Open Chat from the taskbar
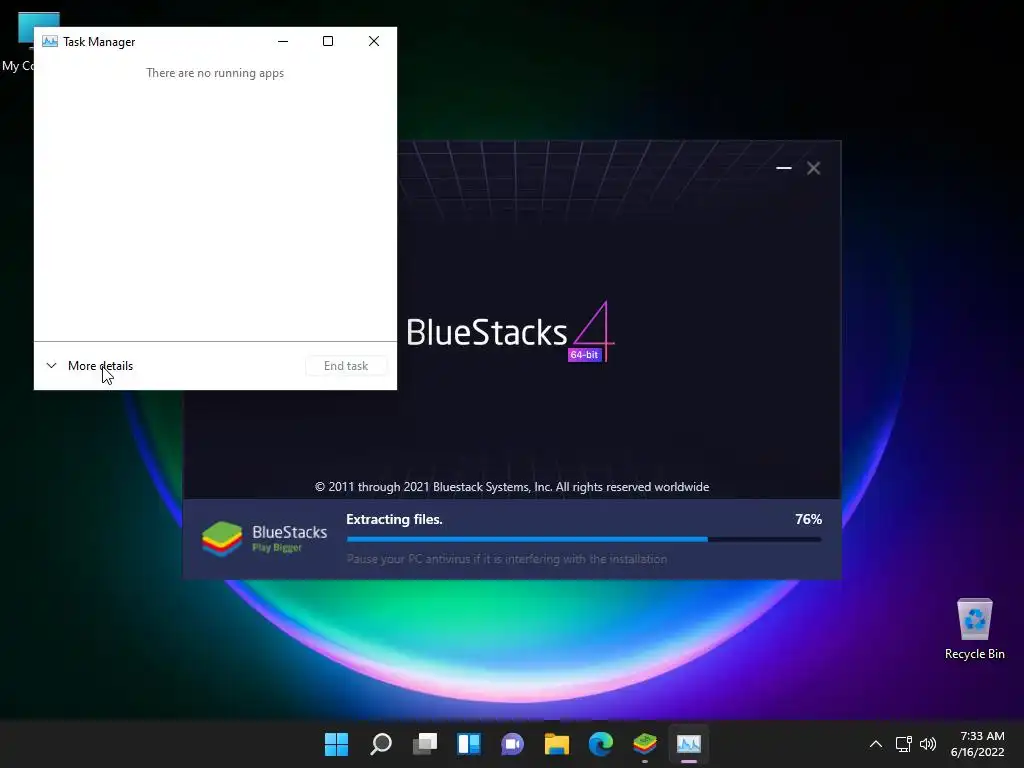1024x768 pixels. [513, 744]
